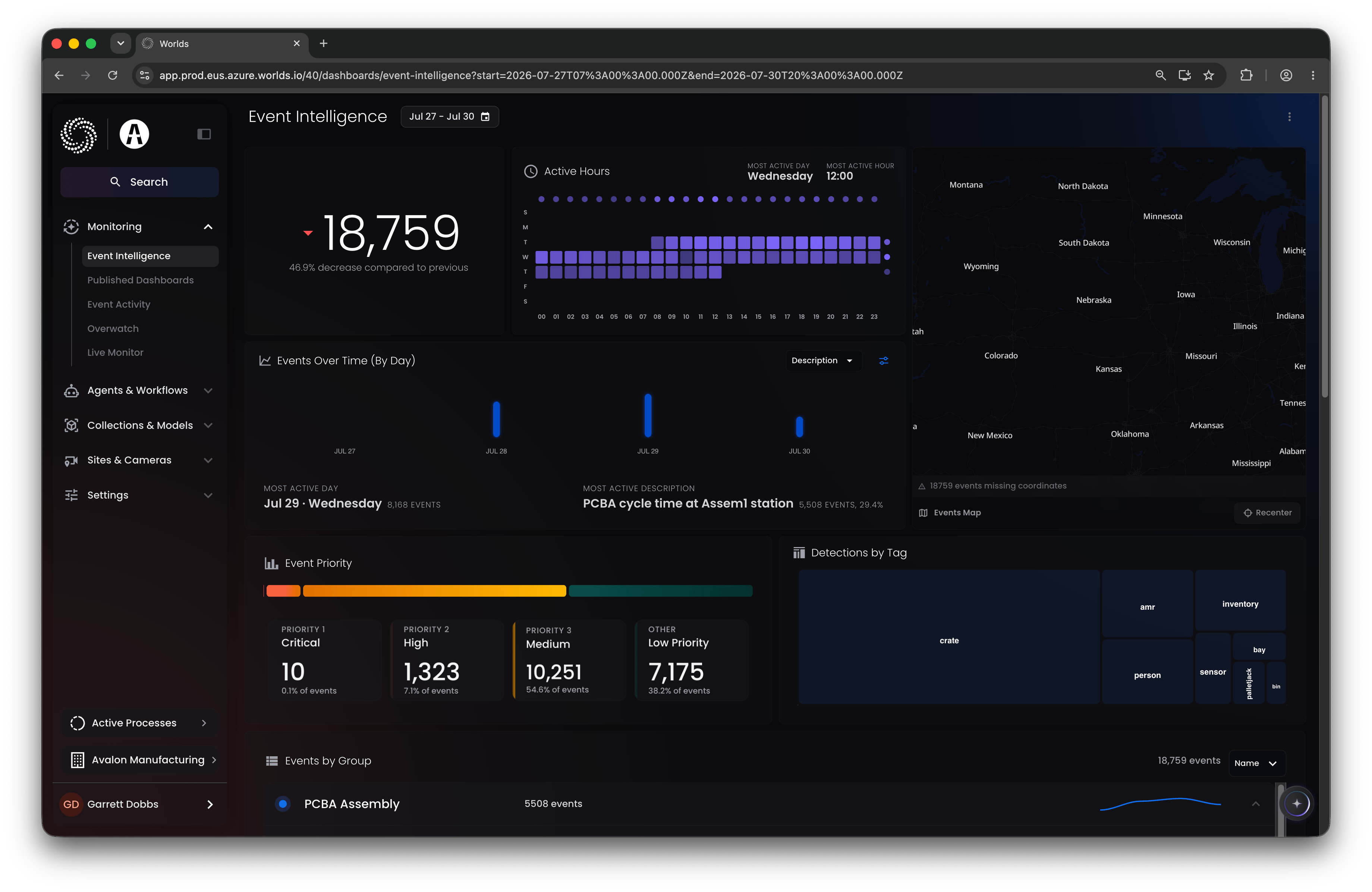Open the Jul 27 - Jul 30 date picker
Screen dimensions: 1372x892
coord(450,116)
